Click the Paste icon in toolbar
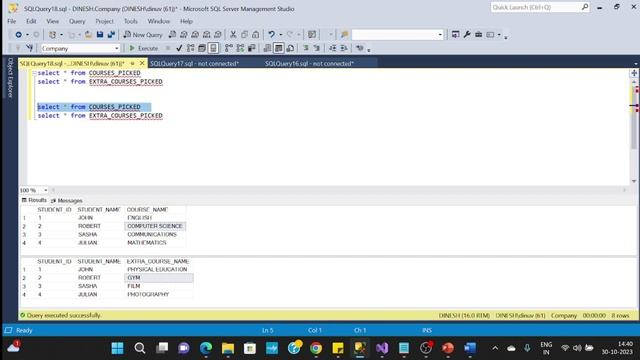The width and height of the screenshot is (640, 360). 256,35
